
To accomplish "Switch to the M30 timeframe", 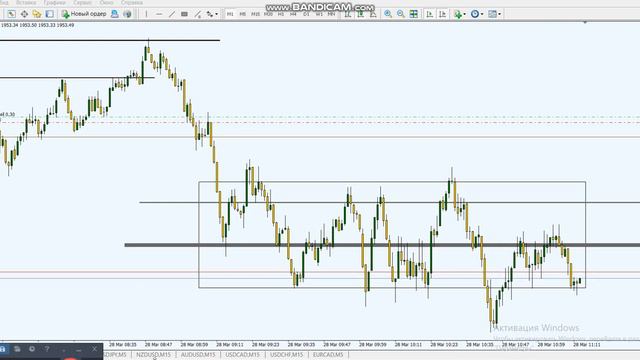I will [x=268, y=14].
